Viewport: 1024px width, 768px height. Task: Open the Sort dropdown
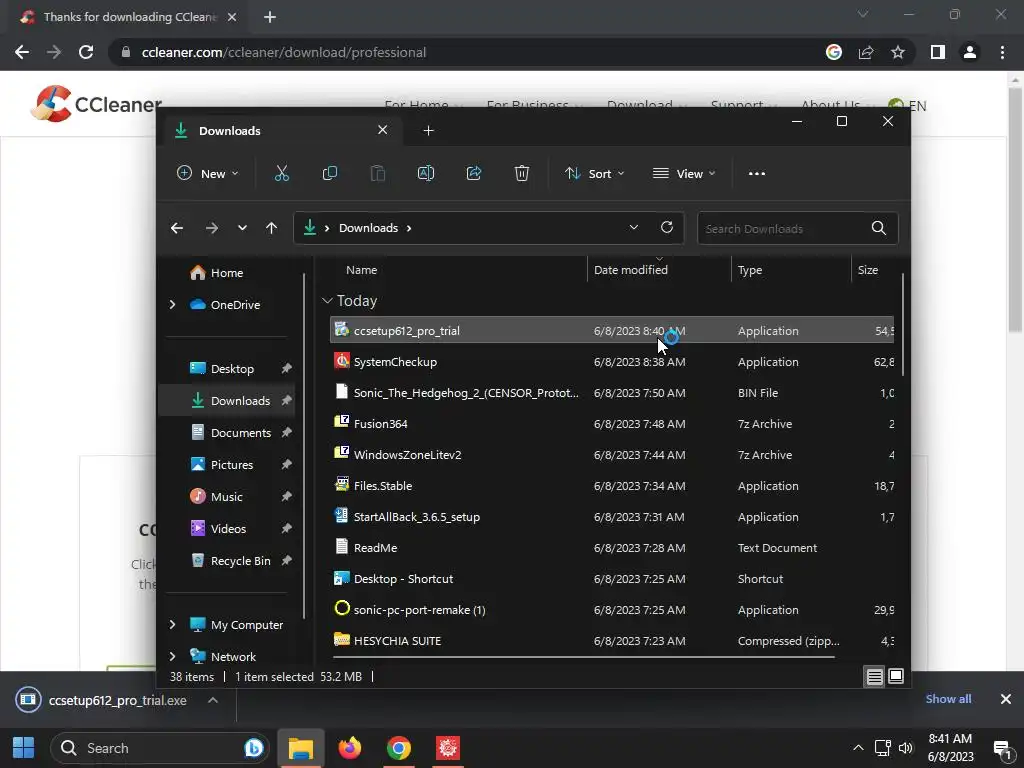click(x=595, y=173)
